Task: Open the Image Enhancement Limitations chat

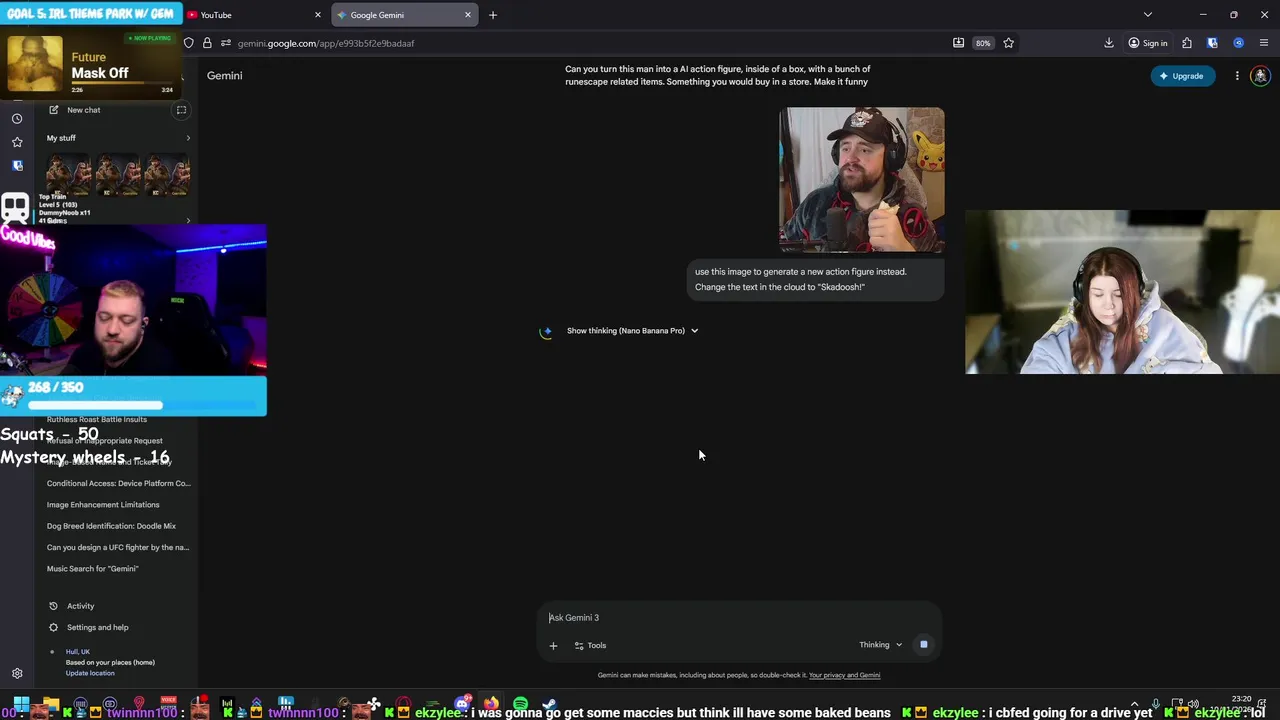Action: [103, 505]
